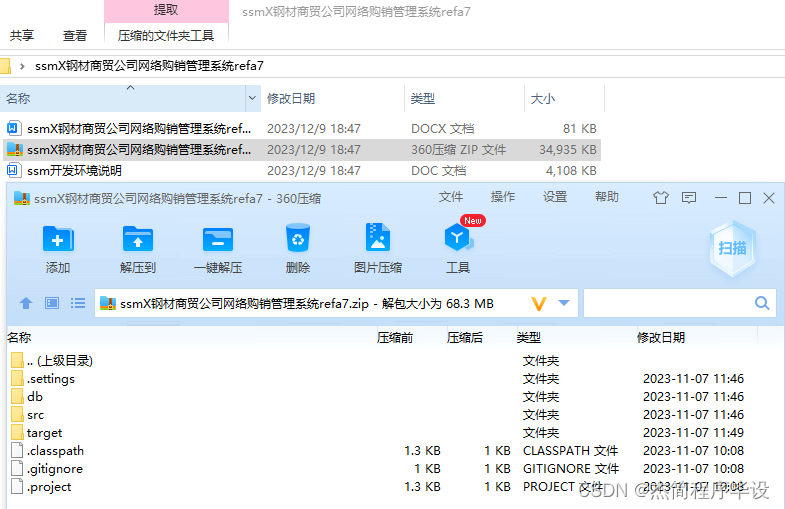Expand the path history dropdown arrow in 360压缩
Viewport: 785px width, 509px height.
(564, 303)
